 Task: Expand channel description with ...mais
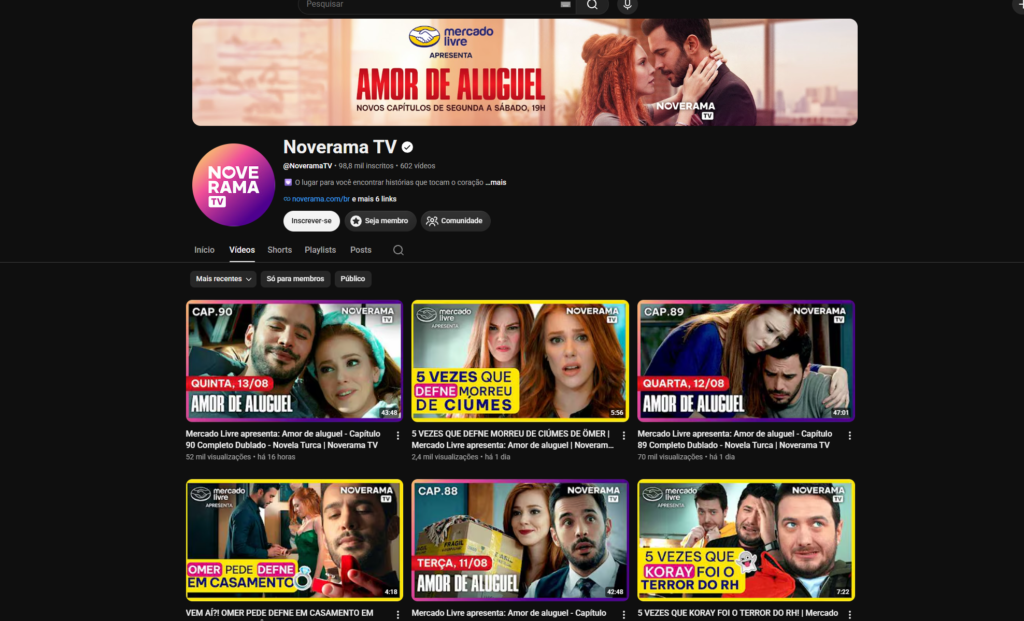pos(496,183)
